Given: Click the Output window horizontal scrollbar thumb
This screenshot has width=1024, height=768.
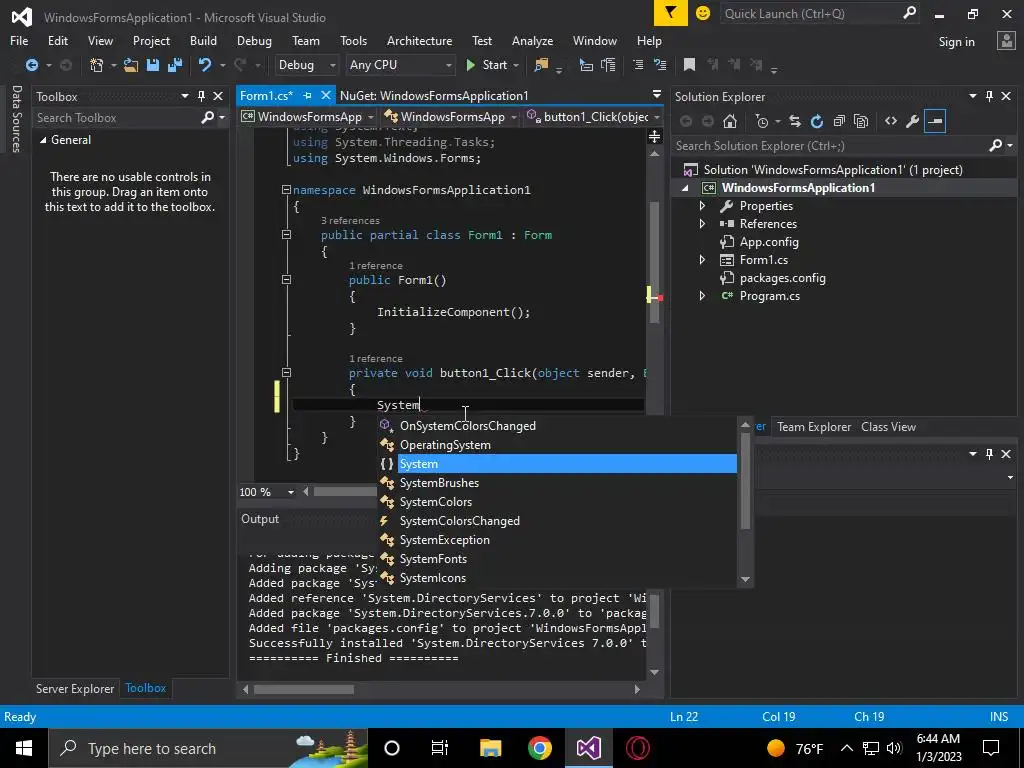Looking at the screenshot, I should 304,689.
